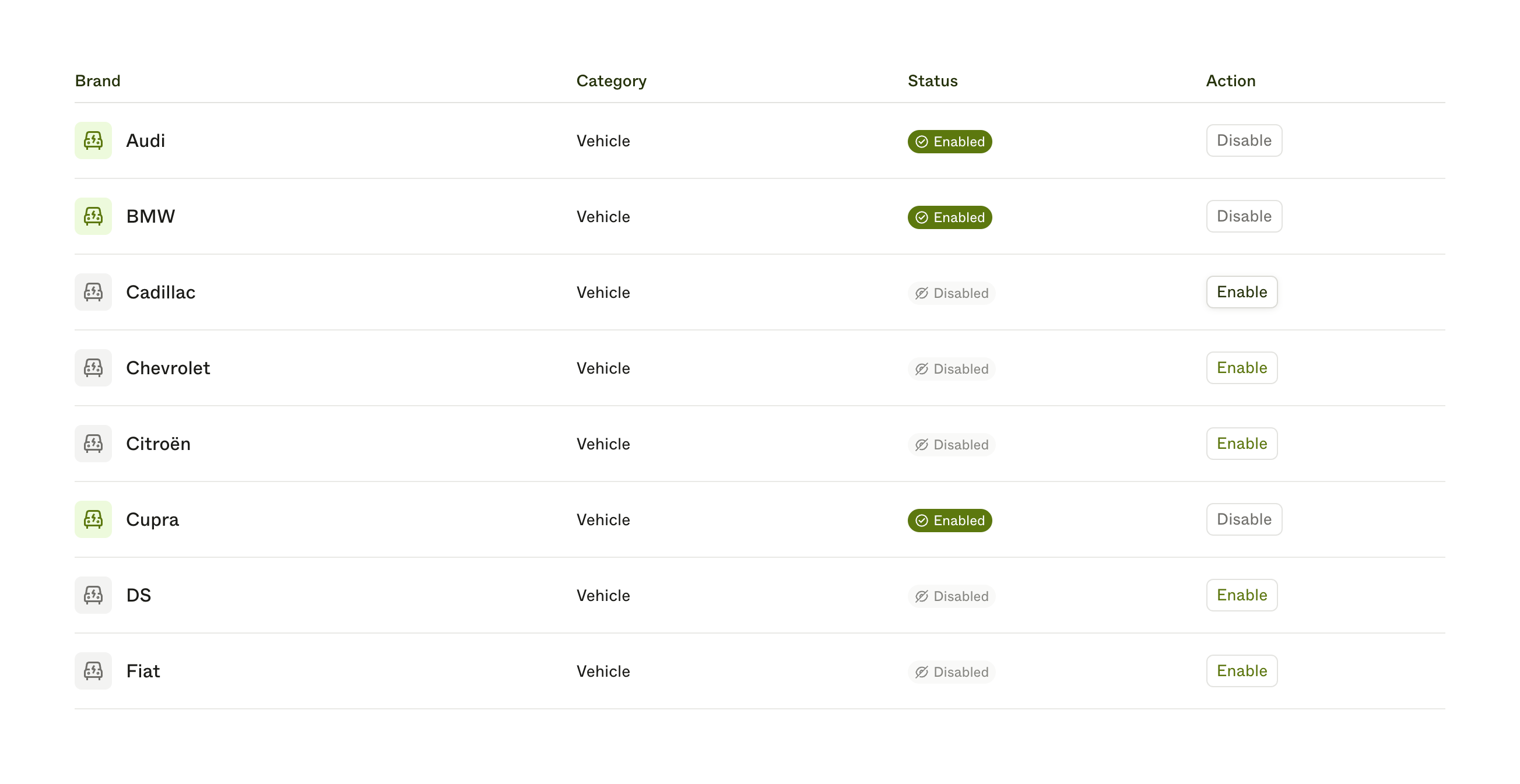Click the Enabled status badge for Audi
This screenshot has height=784, width=1520.
coord(949,142)
